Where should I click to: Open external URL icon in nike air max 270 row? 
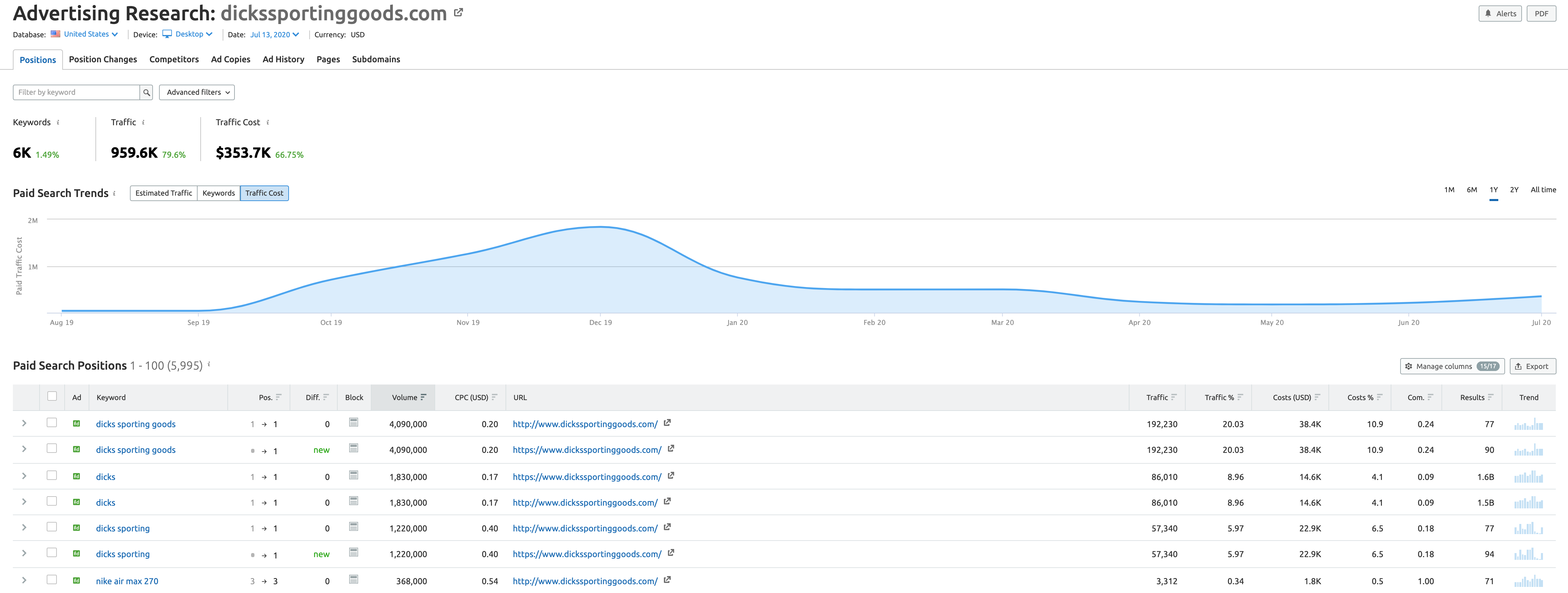667,579
